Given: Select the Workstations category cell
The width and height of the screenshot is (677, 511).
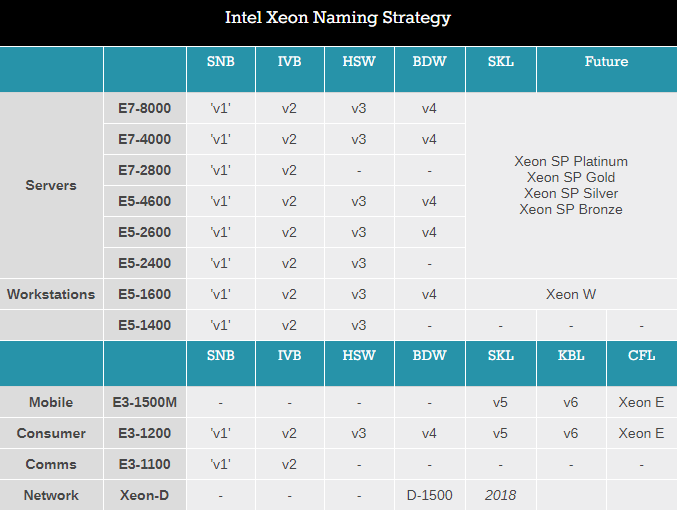Looking at the screenshot, I should (51, 294).
